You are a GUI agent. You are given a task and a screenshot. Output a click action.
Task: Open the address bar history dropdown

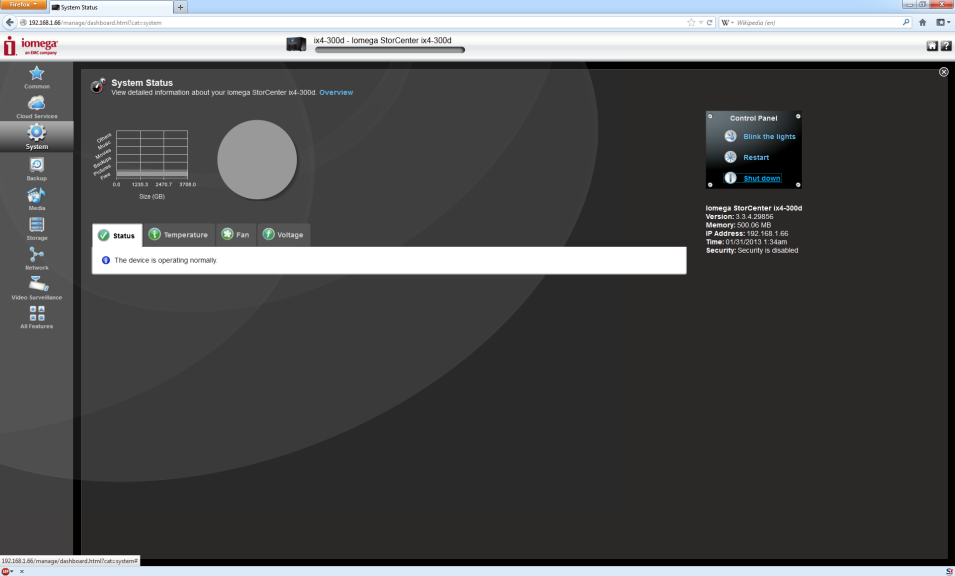tap(701, 23)
